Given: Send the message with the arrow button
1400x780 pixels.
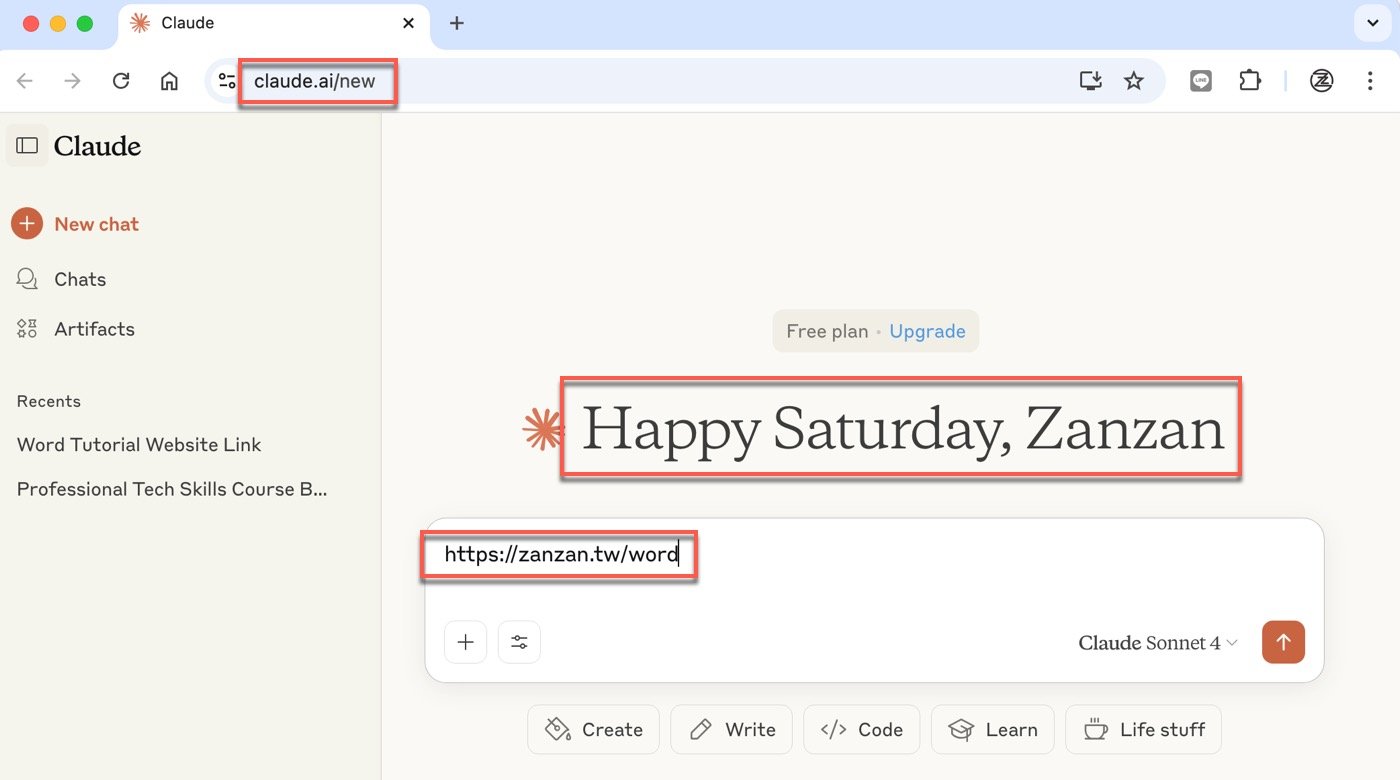Looking at the screenshot, I should [1283, 642].
